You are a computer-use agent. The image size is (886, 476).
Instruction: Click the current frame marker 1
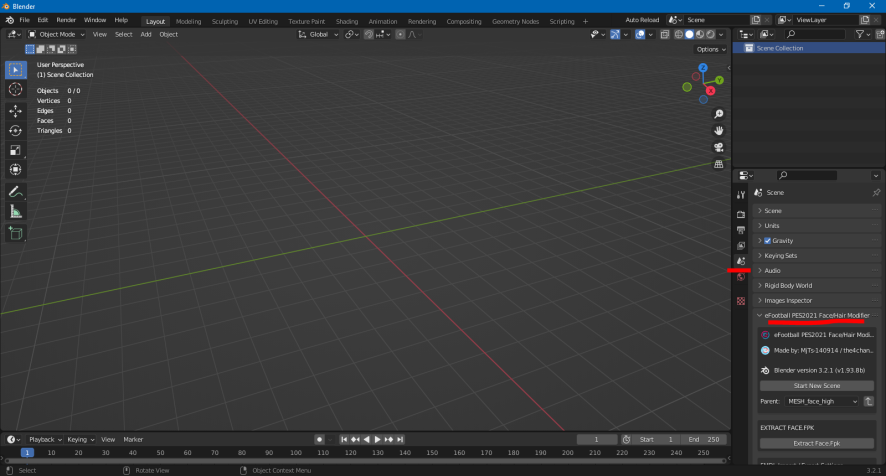coord(27,452)
